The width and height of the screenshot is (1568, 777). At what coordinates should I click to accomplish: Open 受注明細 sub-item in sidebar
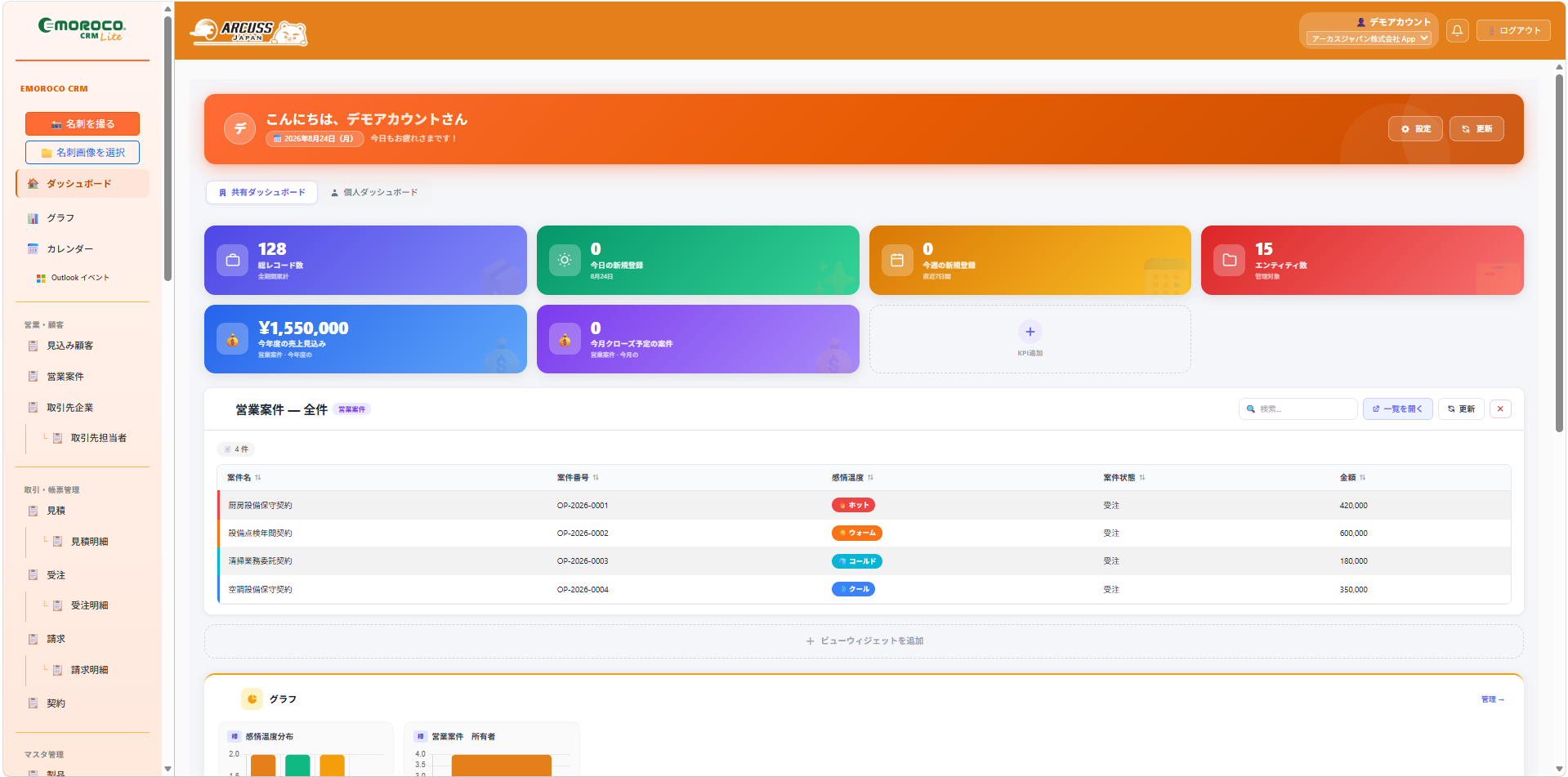(89, 605)
